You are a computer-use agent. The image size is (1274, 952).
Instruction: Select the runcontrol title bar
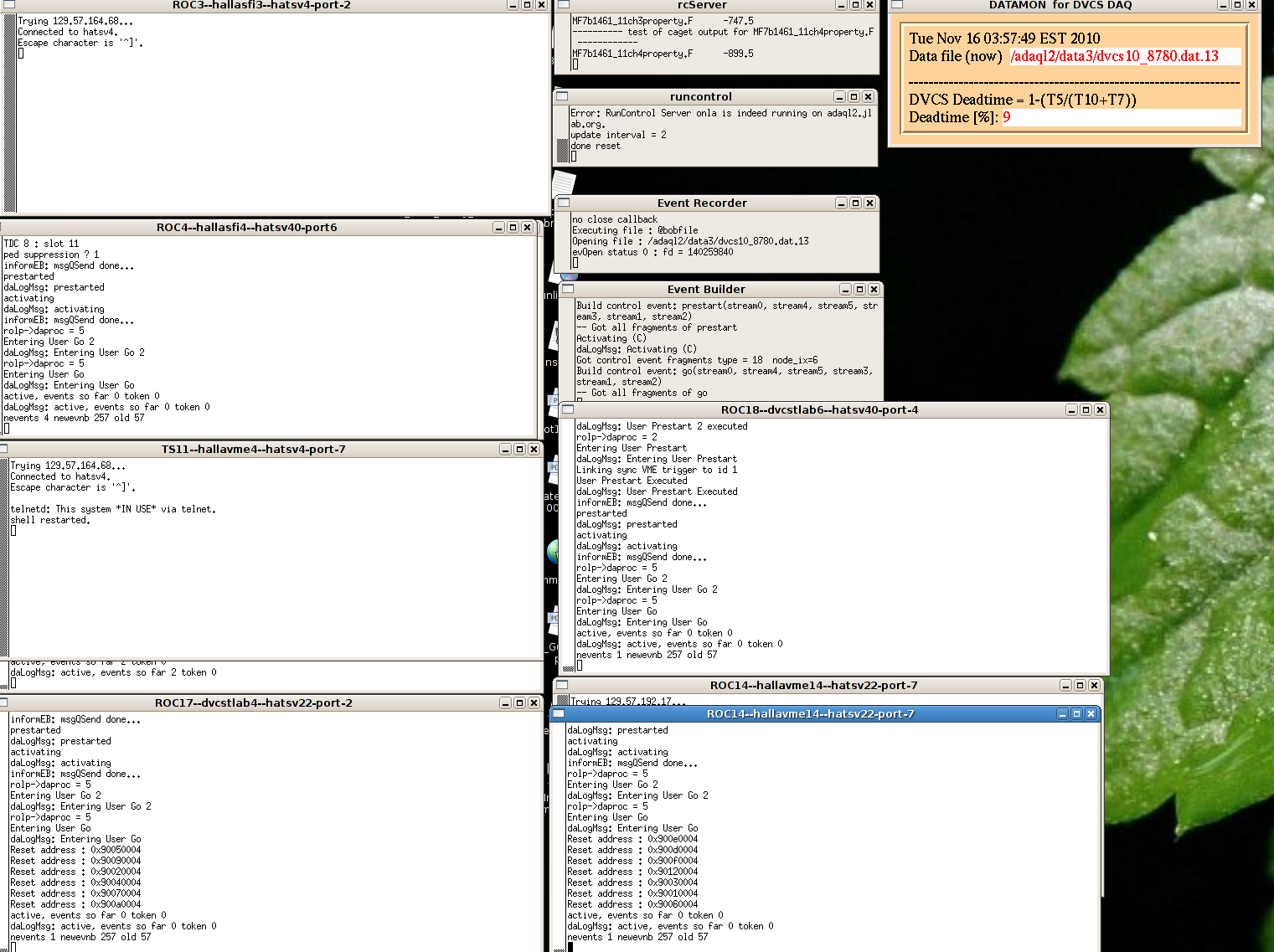tap(701, 96)
